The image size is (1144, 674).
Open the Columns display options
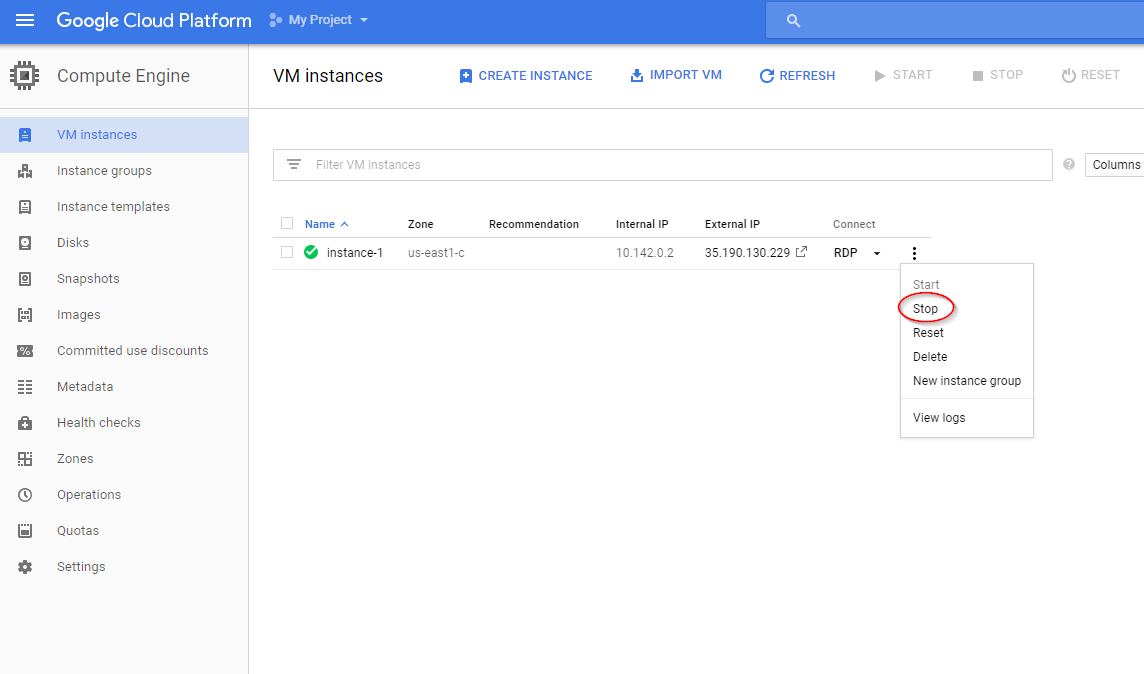[x=1115, y=165]
